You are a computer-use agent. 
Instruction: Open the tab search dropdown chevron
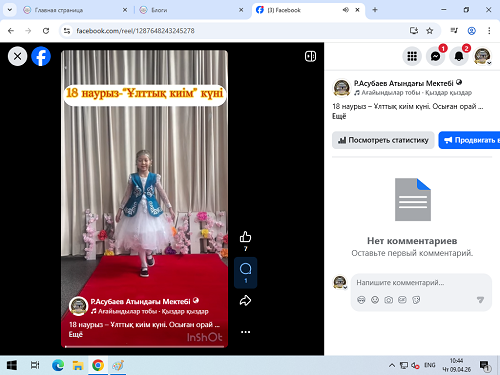(x=10, y=10)
